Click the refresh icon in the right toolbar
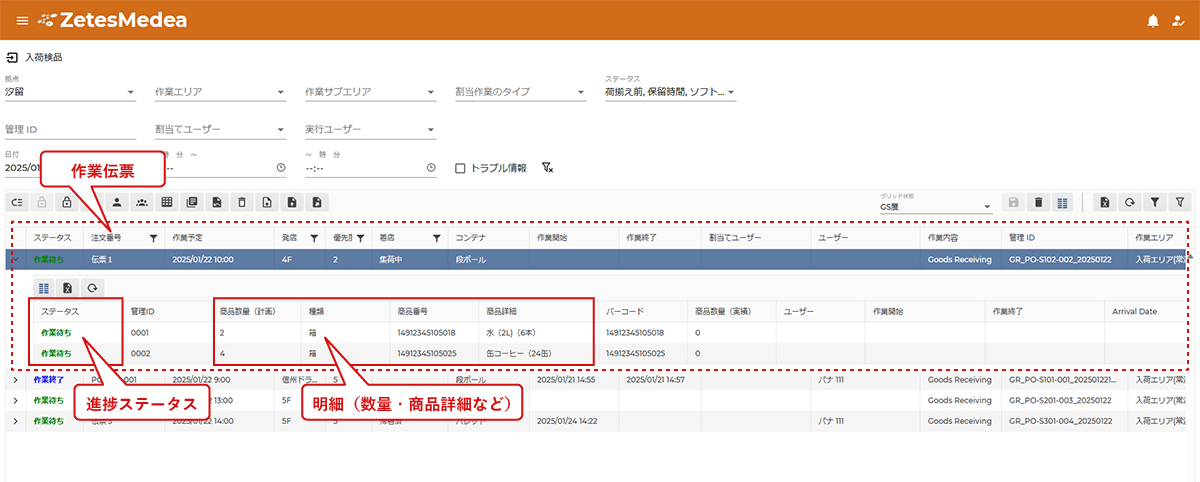Viewport: 1200px width, 482px height. tap(1129, 202)
